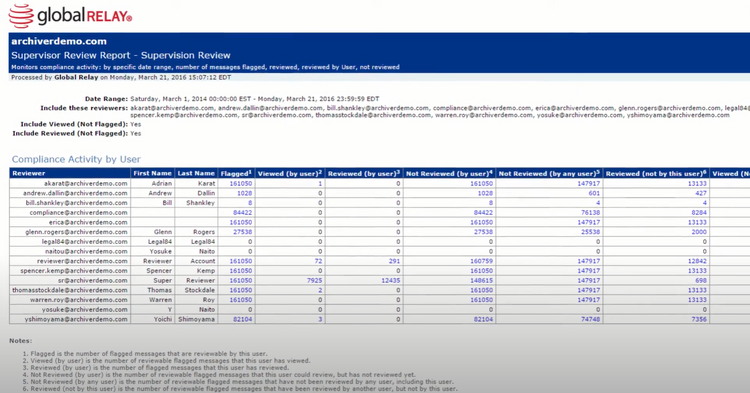Click the Supervisor Review Report title
This screenshot has width=750, height=393.
click(x=121, y=55)
